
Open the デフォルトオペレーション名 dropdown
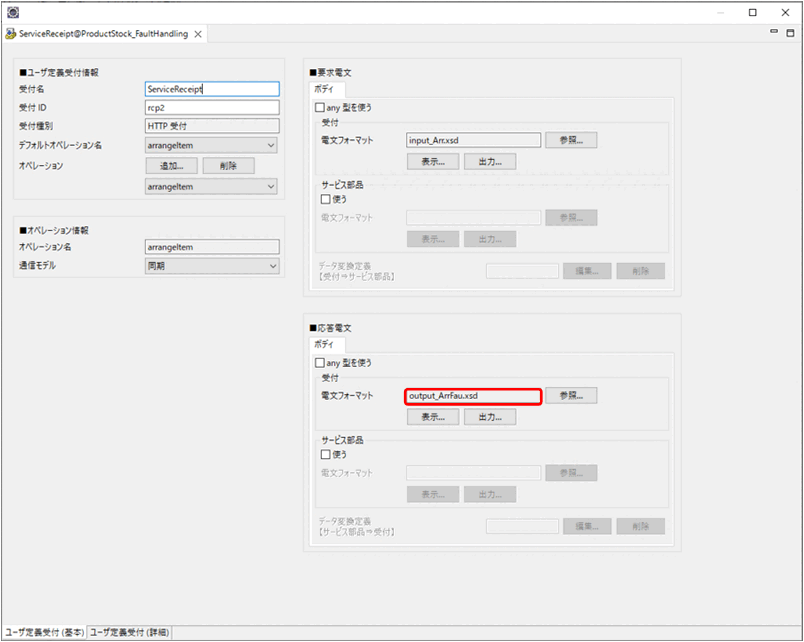point(211,146)
